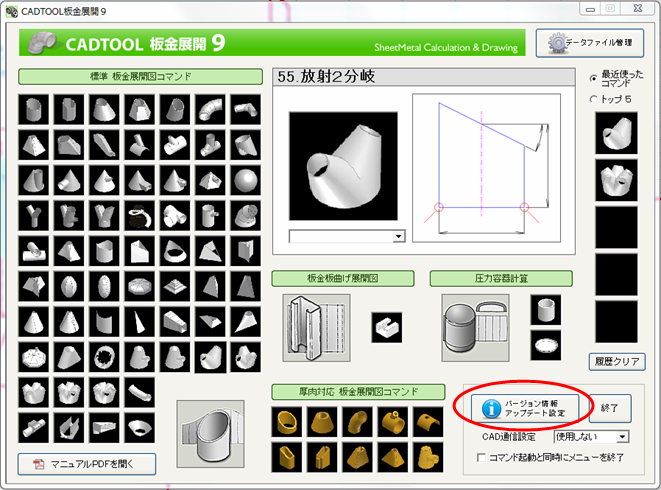Enable コマンド起動と同時にメニューを終了 checkbox
Screen dimensions: 661x490
pyautogui.click(x=481, y=458)
